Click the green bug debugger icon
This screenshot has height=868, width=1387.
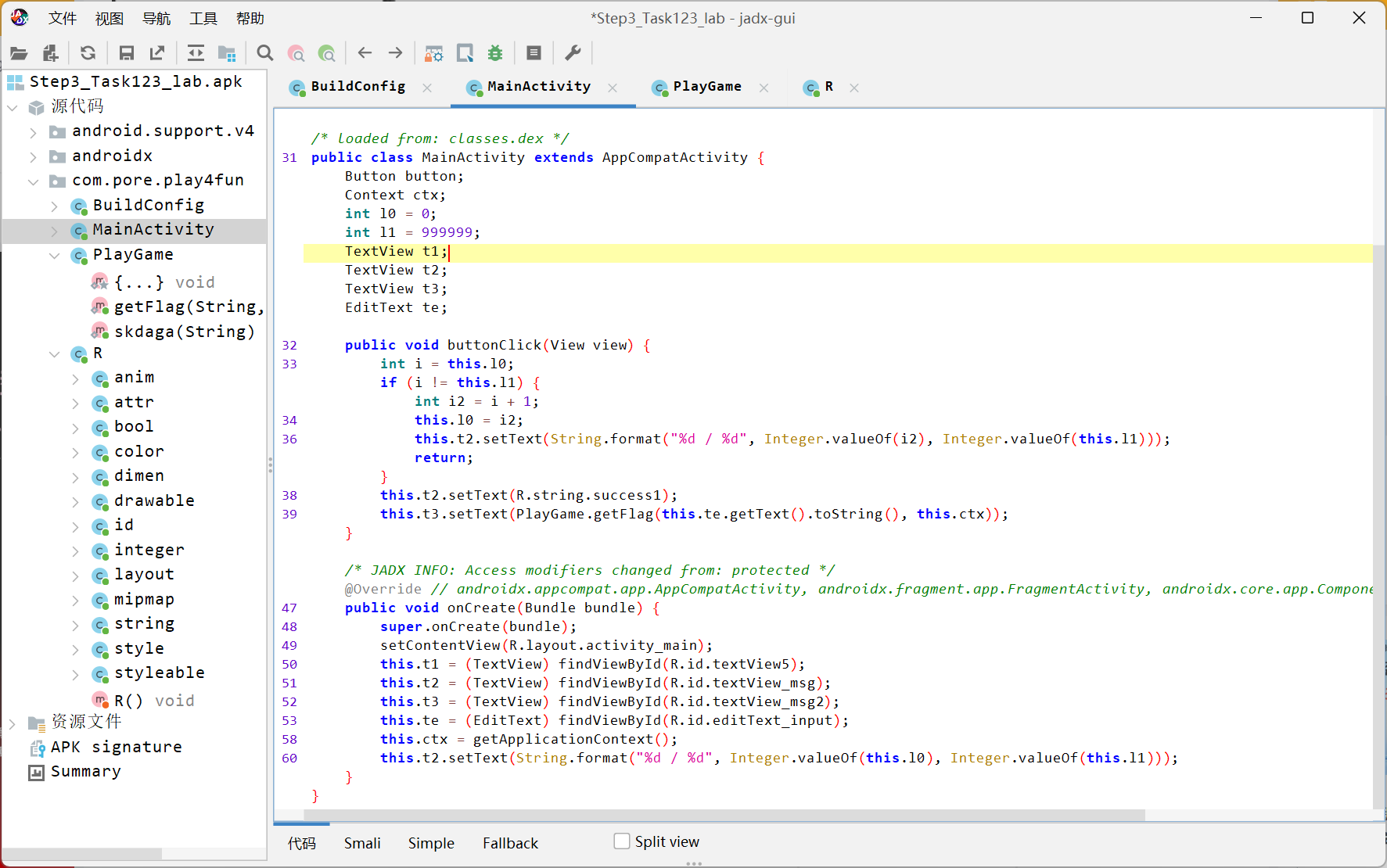pos(495,53)
